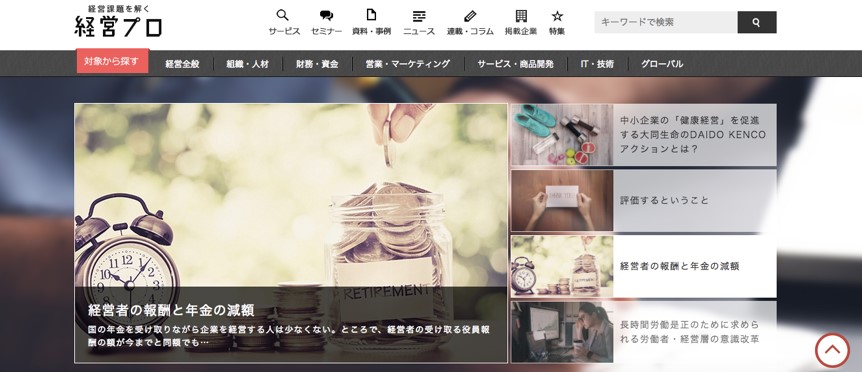Screen dimensions: 862x372
Task: Click the 特集 label in header
Action: pos(557,31)
